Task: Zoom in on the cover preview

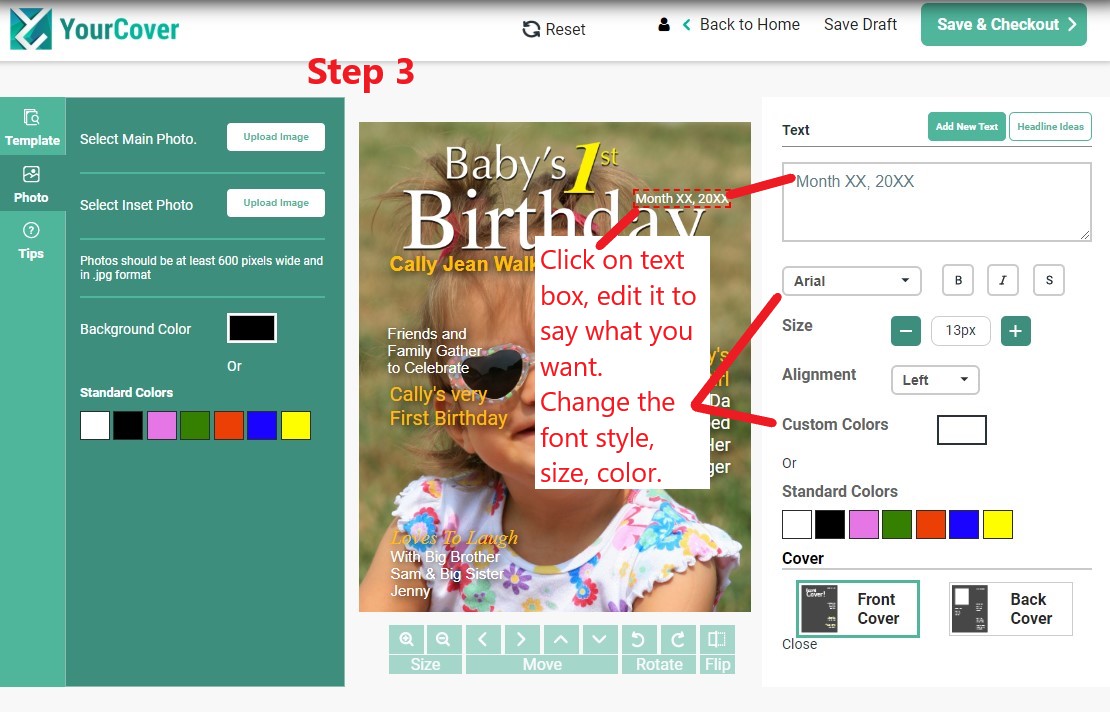Action: tap(406, 638)
